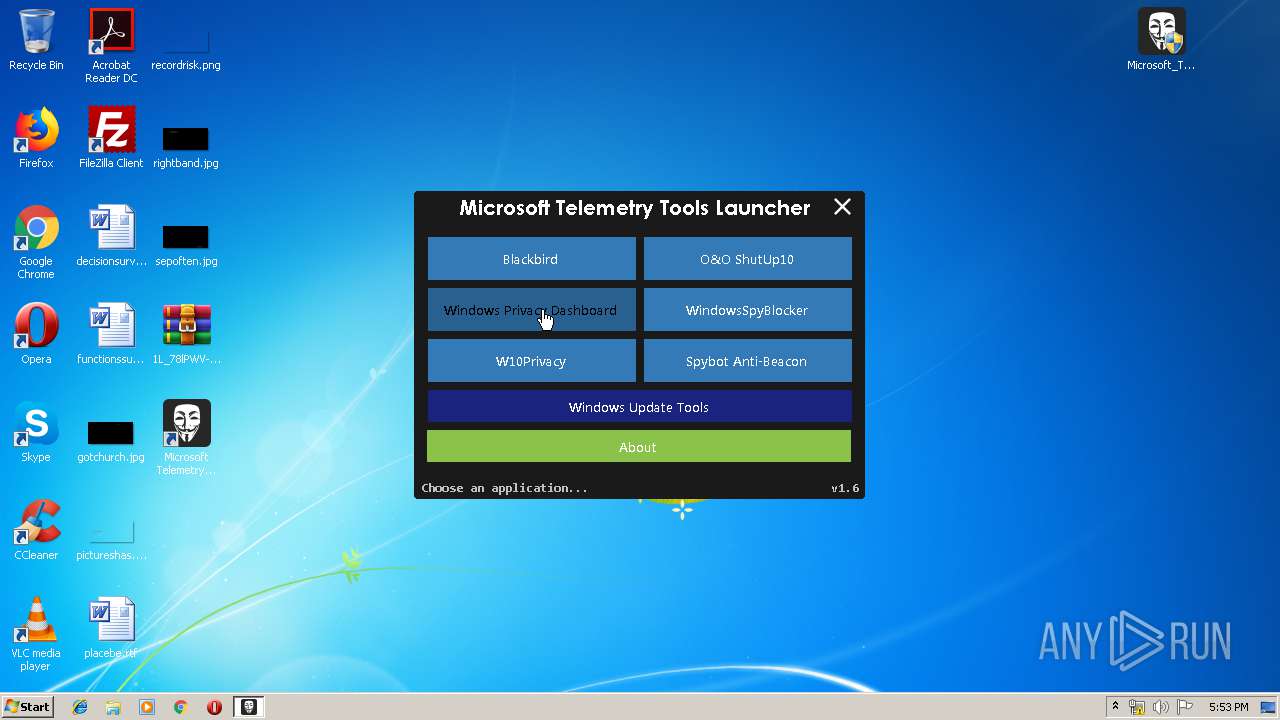The width and height of the screenshot is (1280, 720).
Task: Select the decisionsurv Word document icon
Action: point(111,236)
